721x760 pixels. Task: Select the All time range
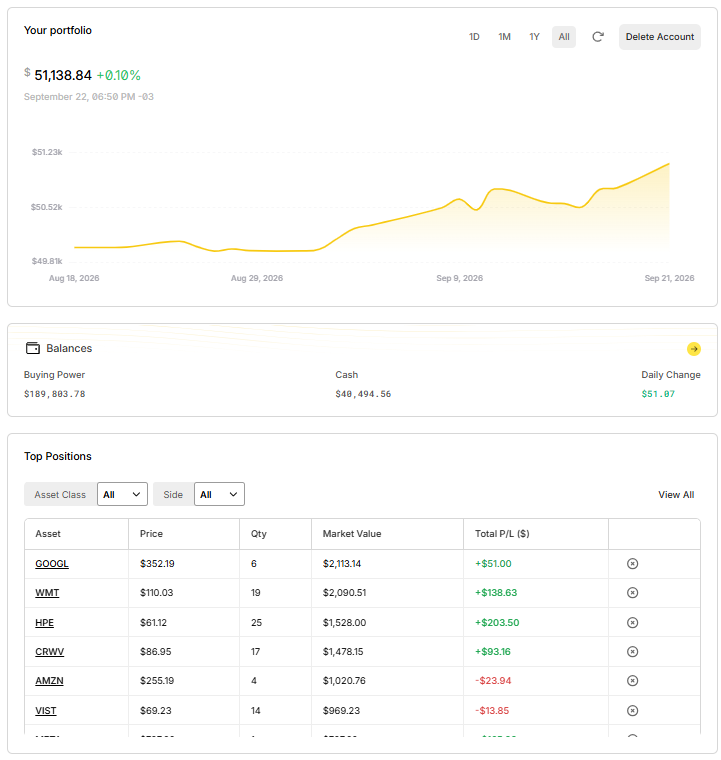click(564, 37)
